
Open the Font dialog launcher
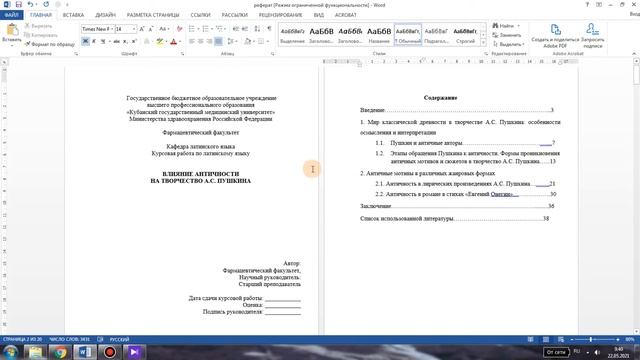182,54
